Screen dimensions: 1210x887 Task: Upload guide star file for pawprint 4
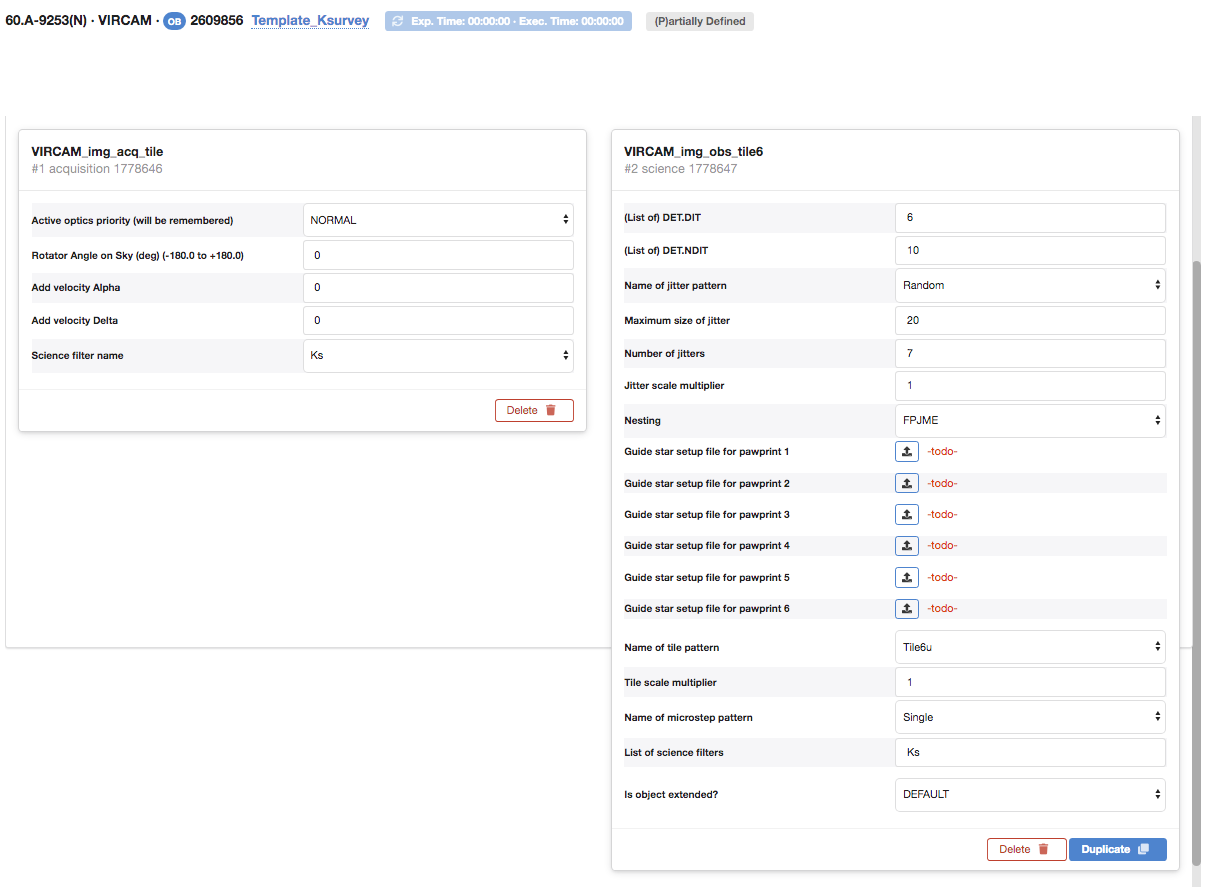click(906, 546)
